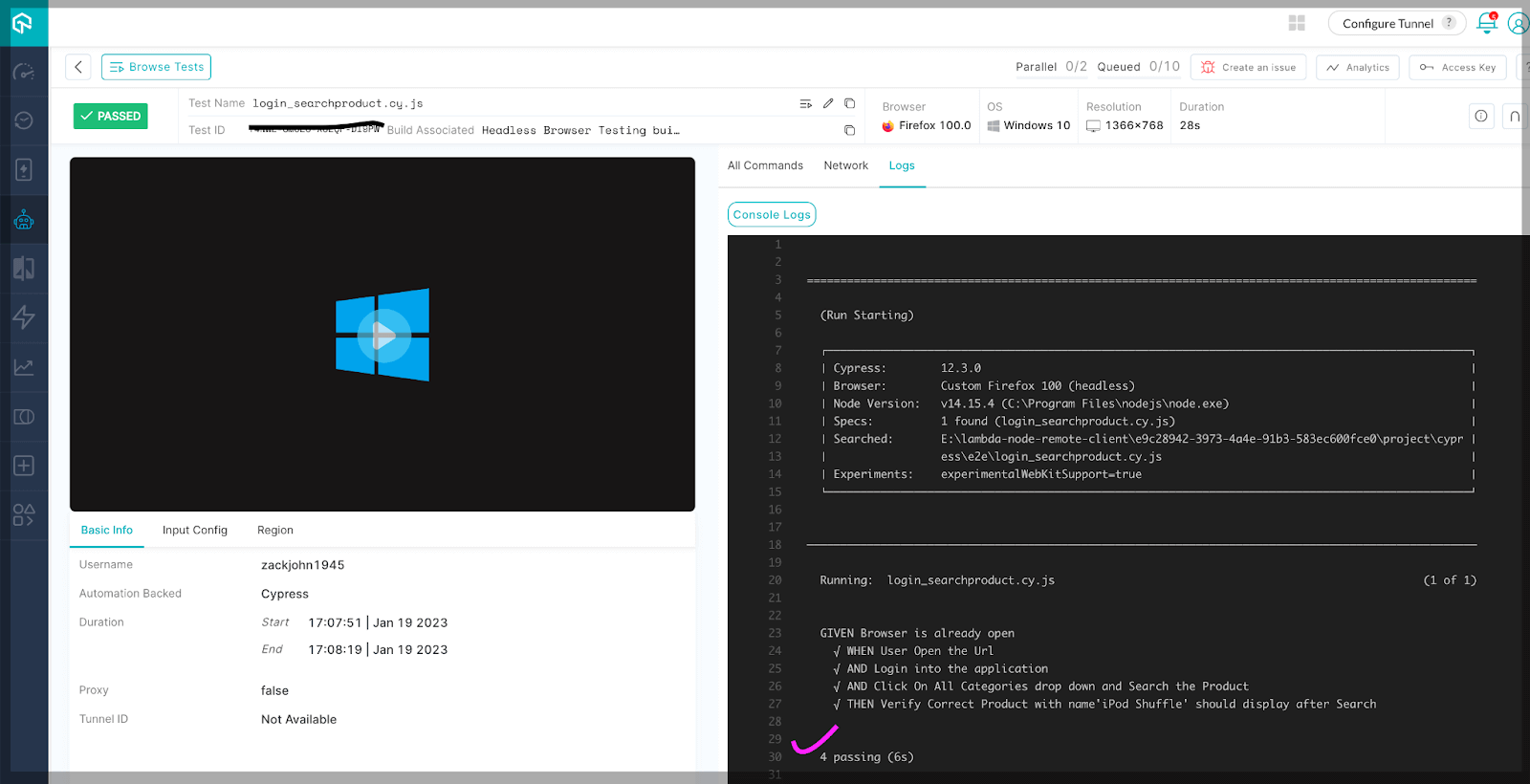
Task: Open the notifications bell
Action: [x=1486, y=23]
